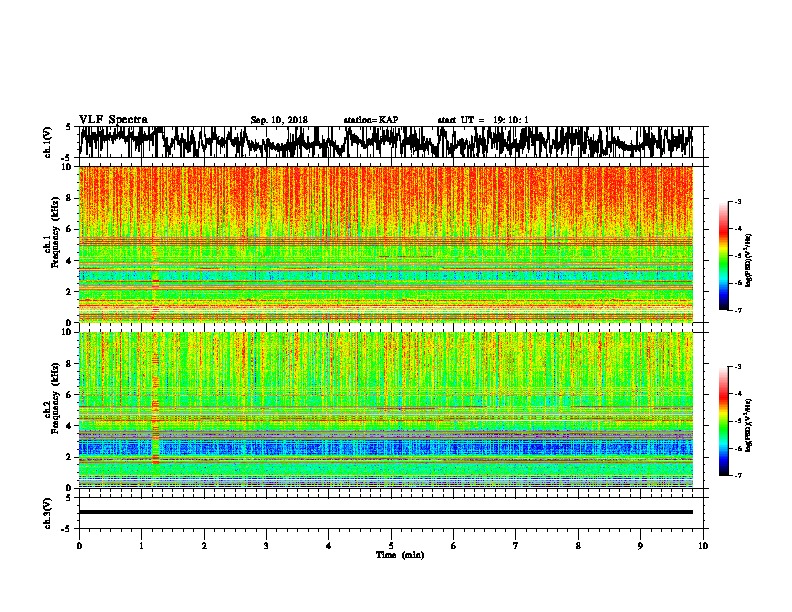Click time axis tick label "2"
Viewport: 792px width, 612px height.
click(204, 546)
